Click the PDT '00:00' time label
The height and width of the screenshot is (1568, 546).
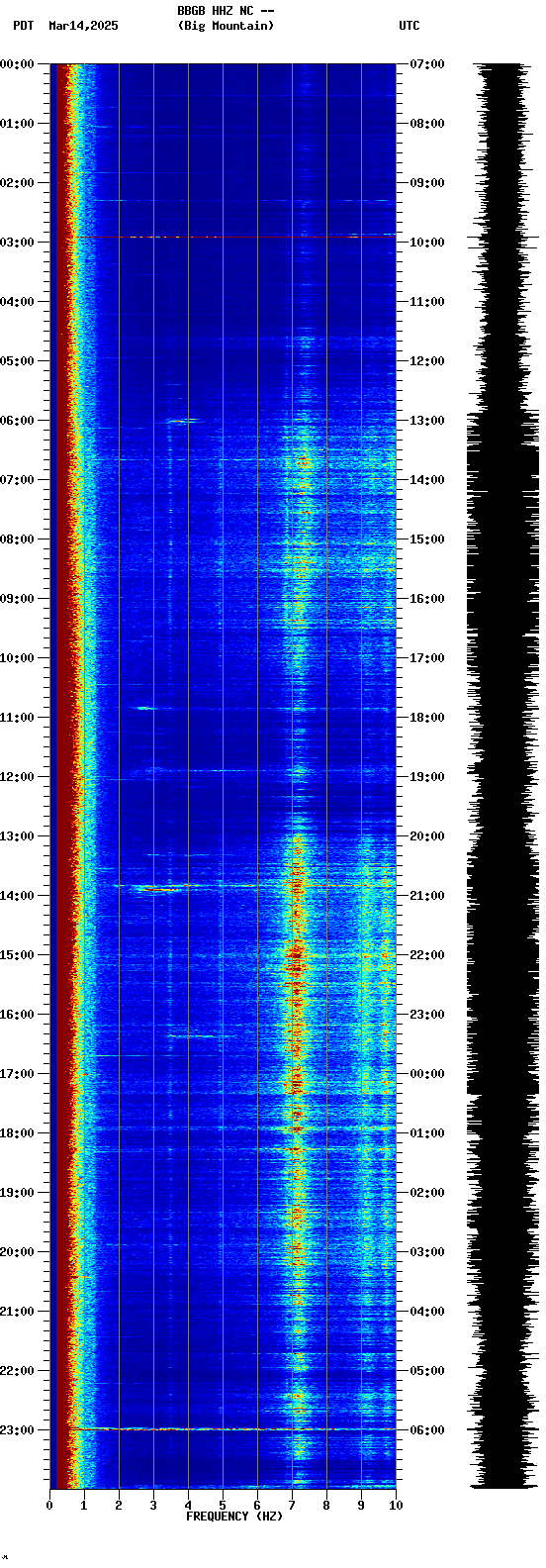(16, 64)
